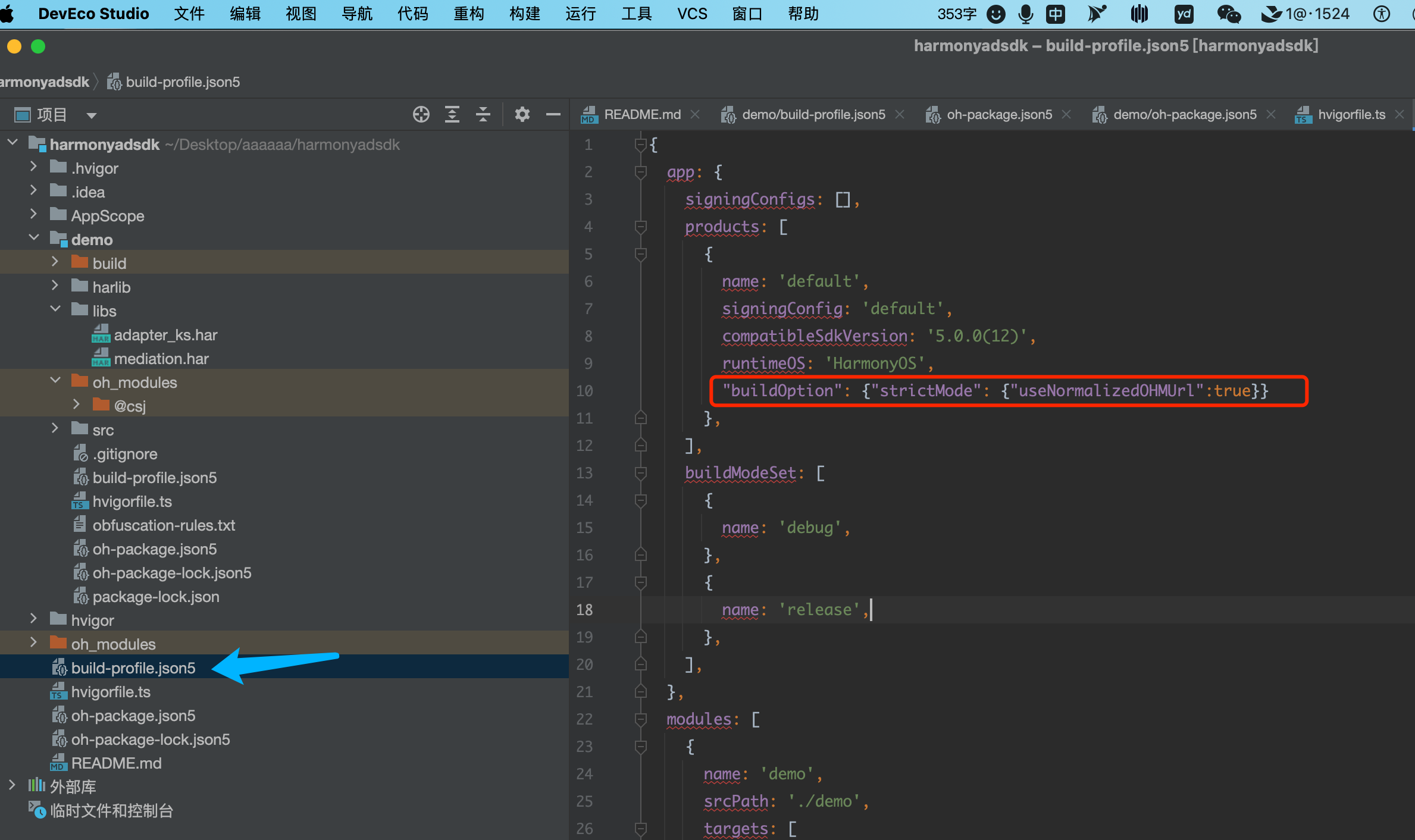
Task: Click the collapse all icon in project panel
Action: pos(483,114)
